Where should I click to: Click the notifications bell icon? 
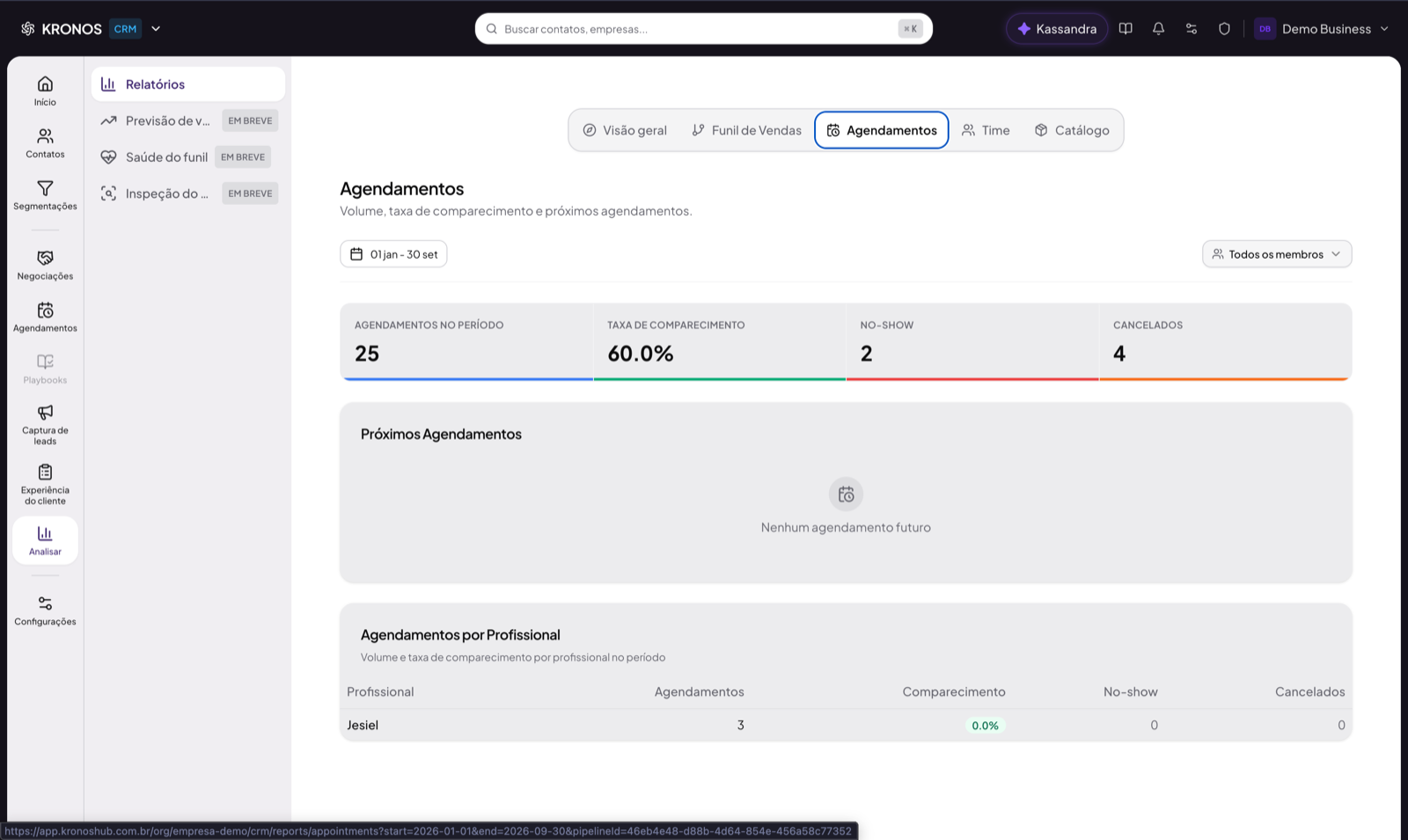1158,29
